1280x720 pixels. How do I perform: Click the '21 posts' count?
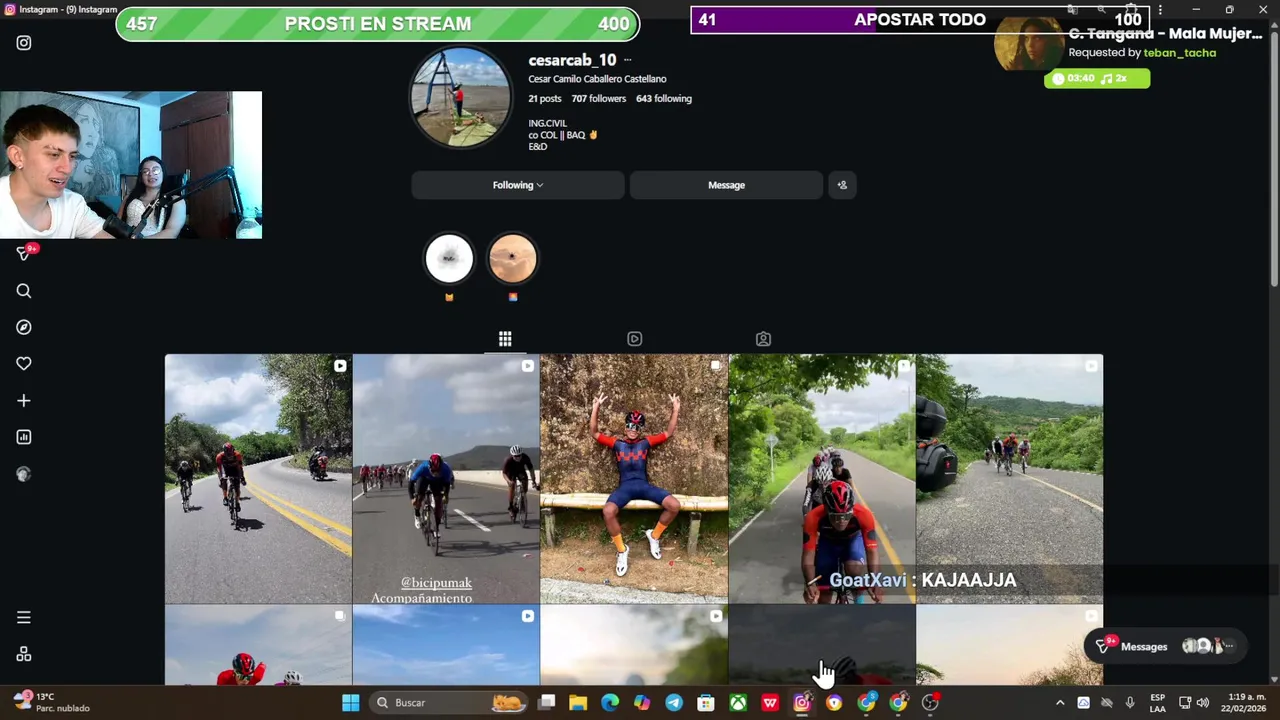(x=545, y=99)
